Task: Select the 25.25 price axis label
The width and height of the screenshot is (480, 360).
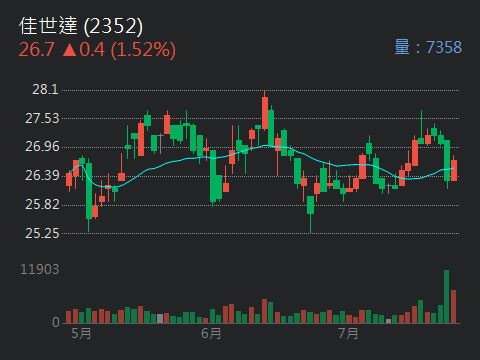Action: pos(42,233)
